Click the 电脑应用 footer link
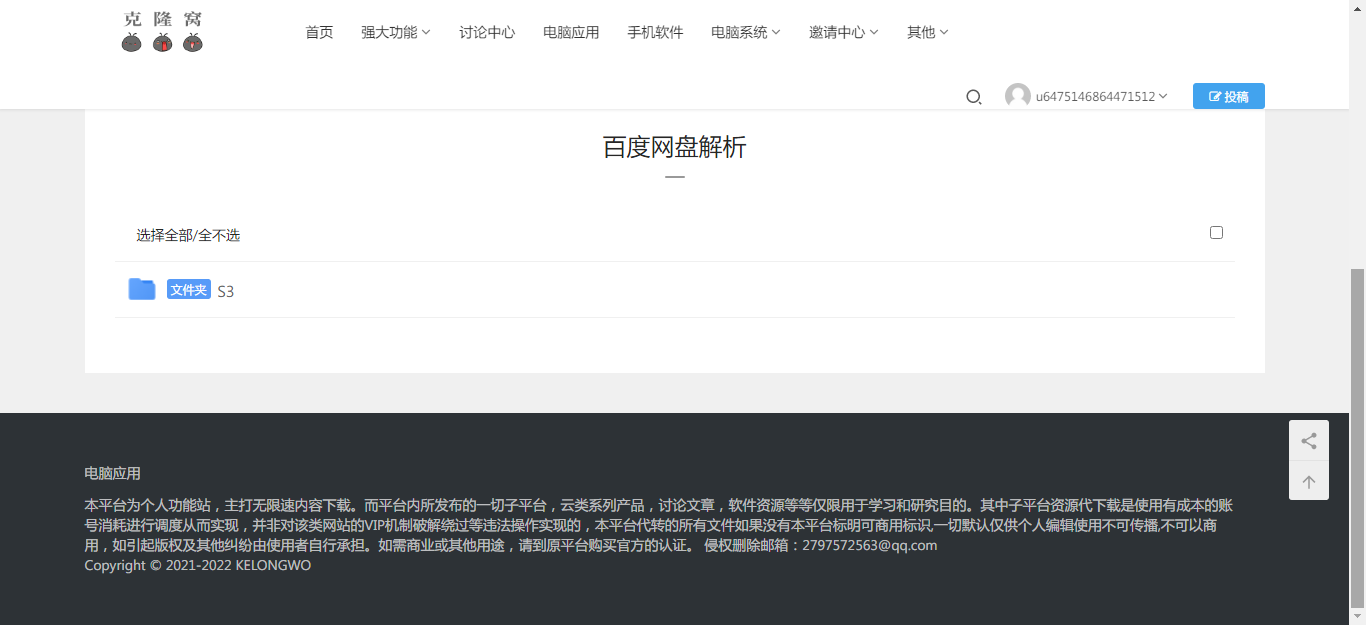Image resolution: width=1366 pixels, height=625 pixels. click(113, 473)
